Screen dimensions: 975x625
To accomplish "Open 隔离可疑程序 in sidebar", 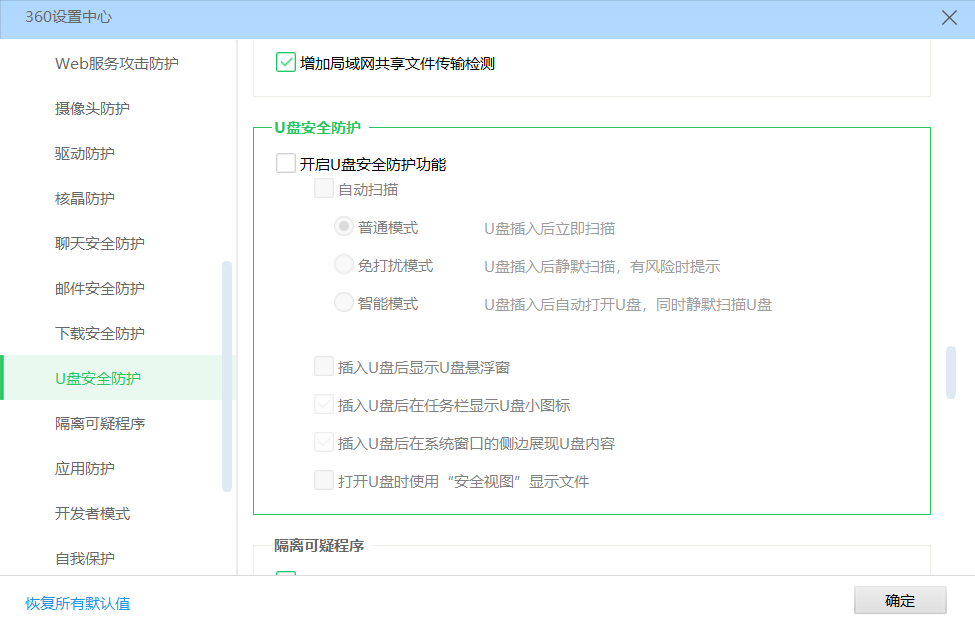I will (x=99, y=424).
